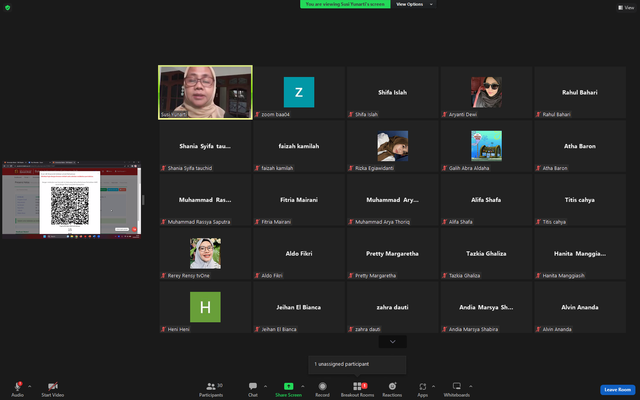This screenshot has height=400, width=640.
Task: Click muted mic icon on Shifa Islah
Action: point(351,115)
